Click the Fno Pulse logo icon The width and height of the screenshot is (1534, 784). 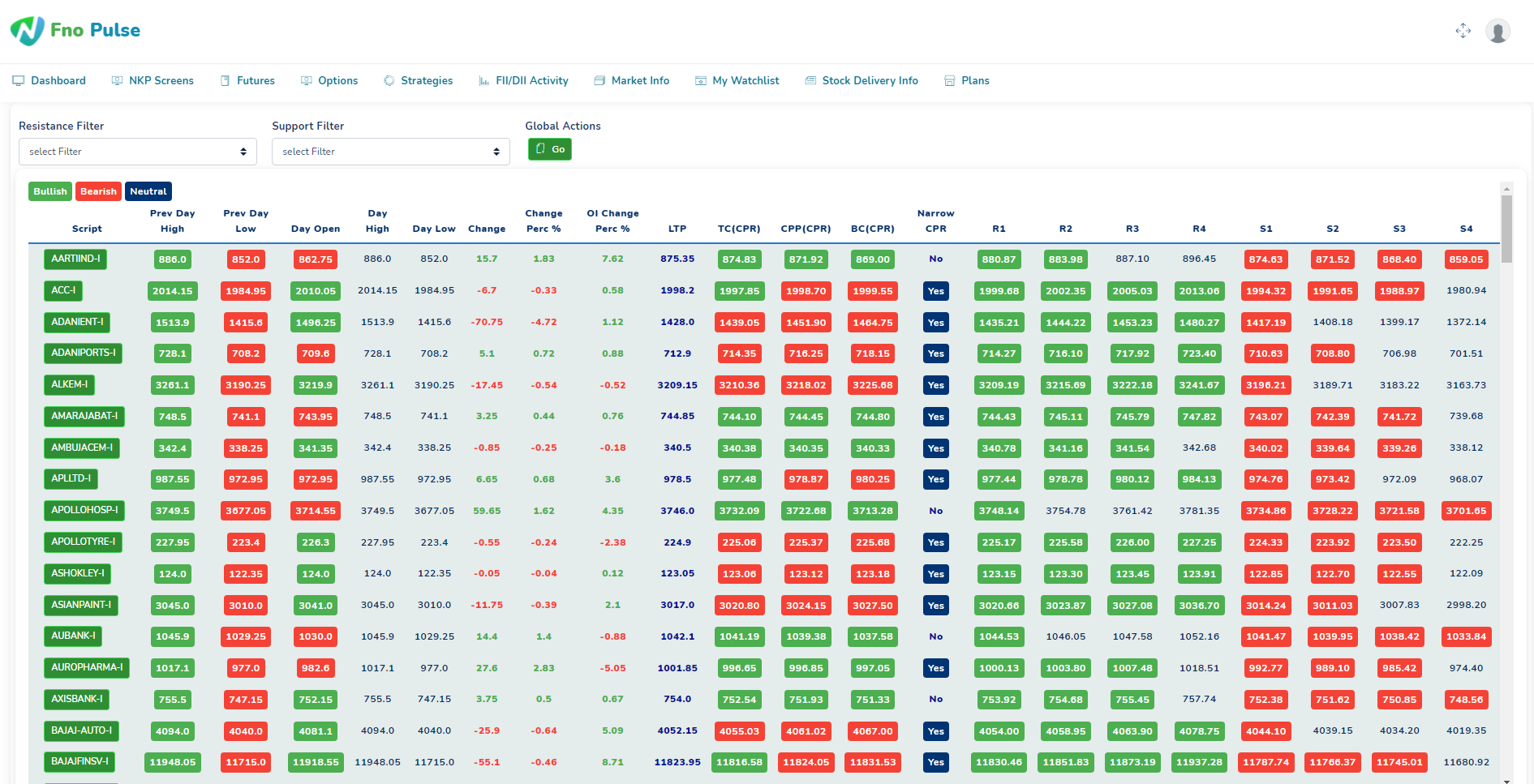coord(28,31)
